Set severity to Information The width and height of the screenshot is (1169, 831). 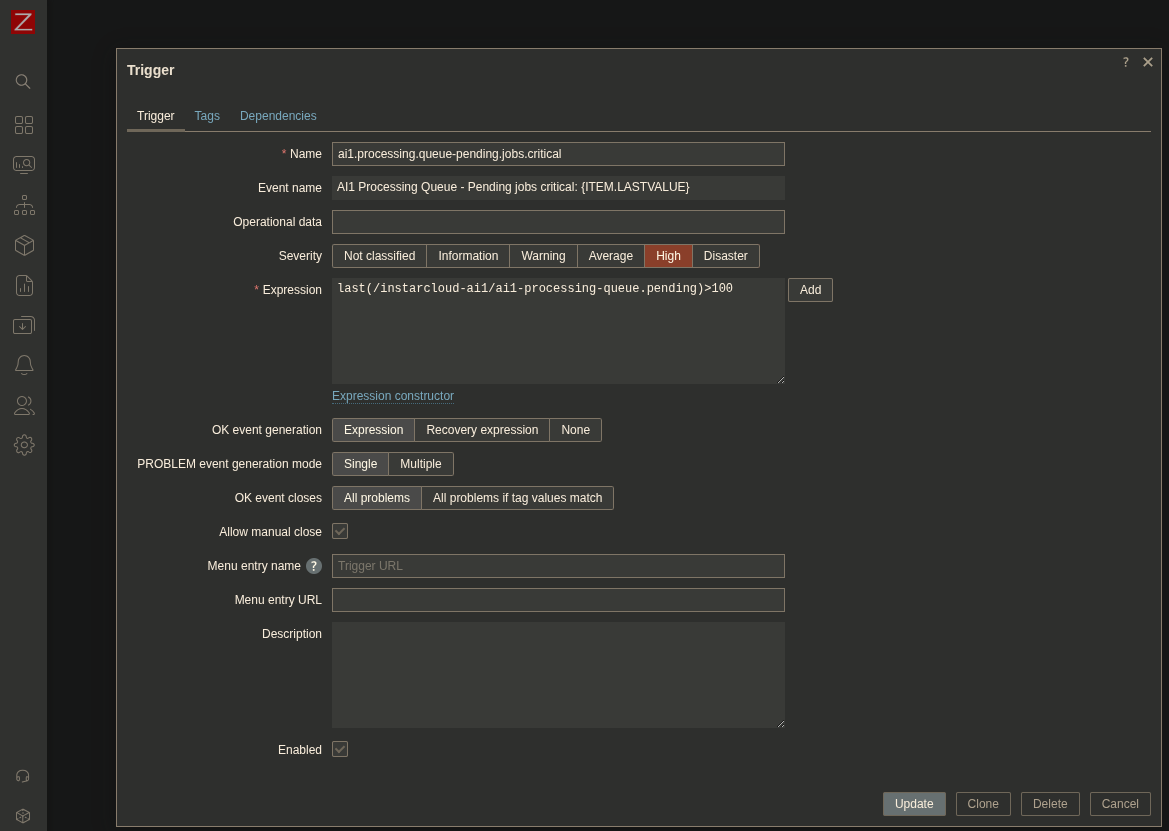coord(468,256)
